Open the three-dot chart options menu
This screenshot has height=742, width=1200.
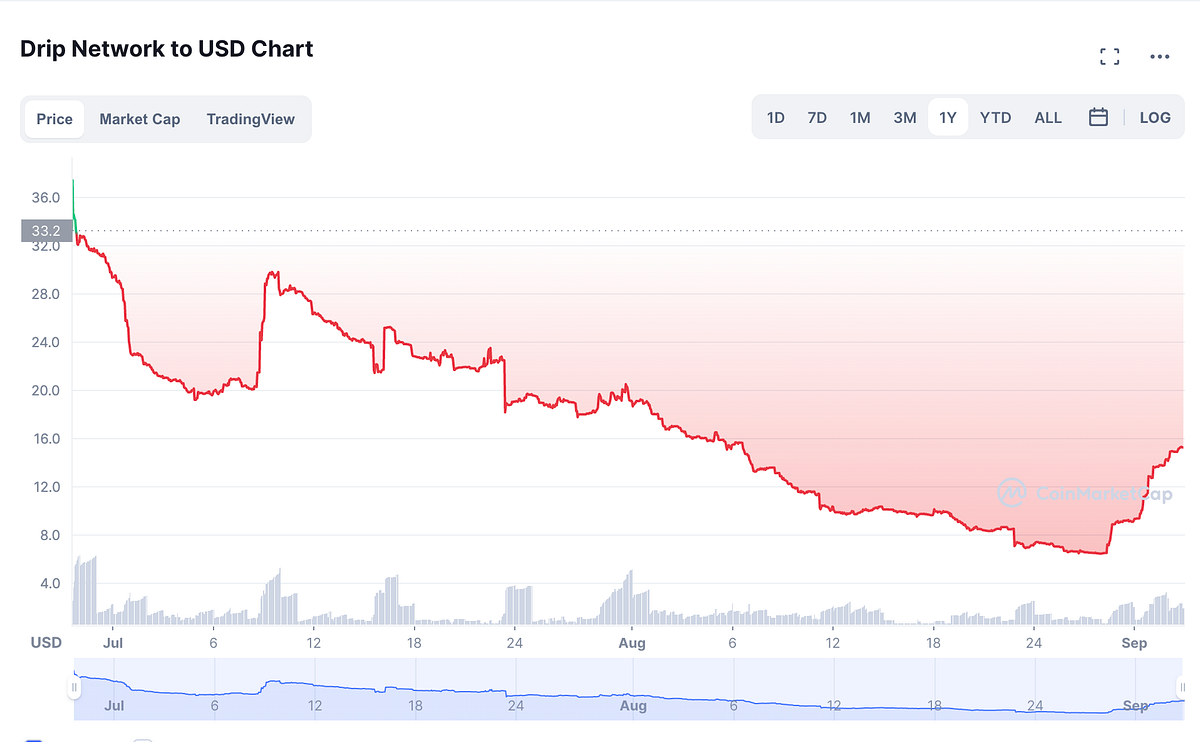point(1159,56)
